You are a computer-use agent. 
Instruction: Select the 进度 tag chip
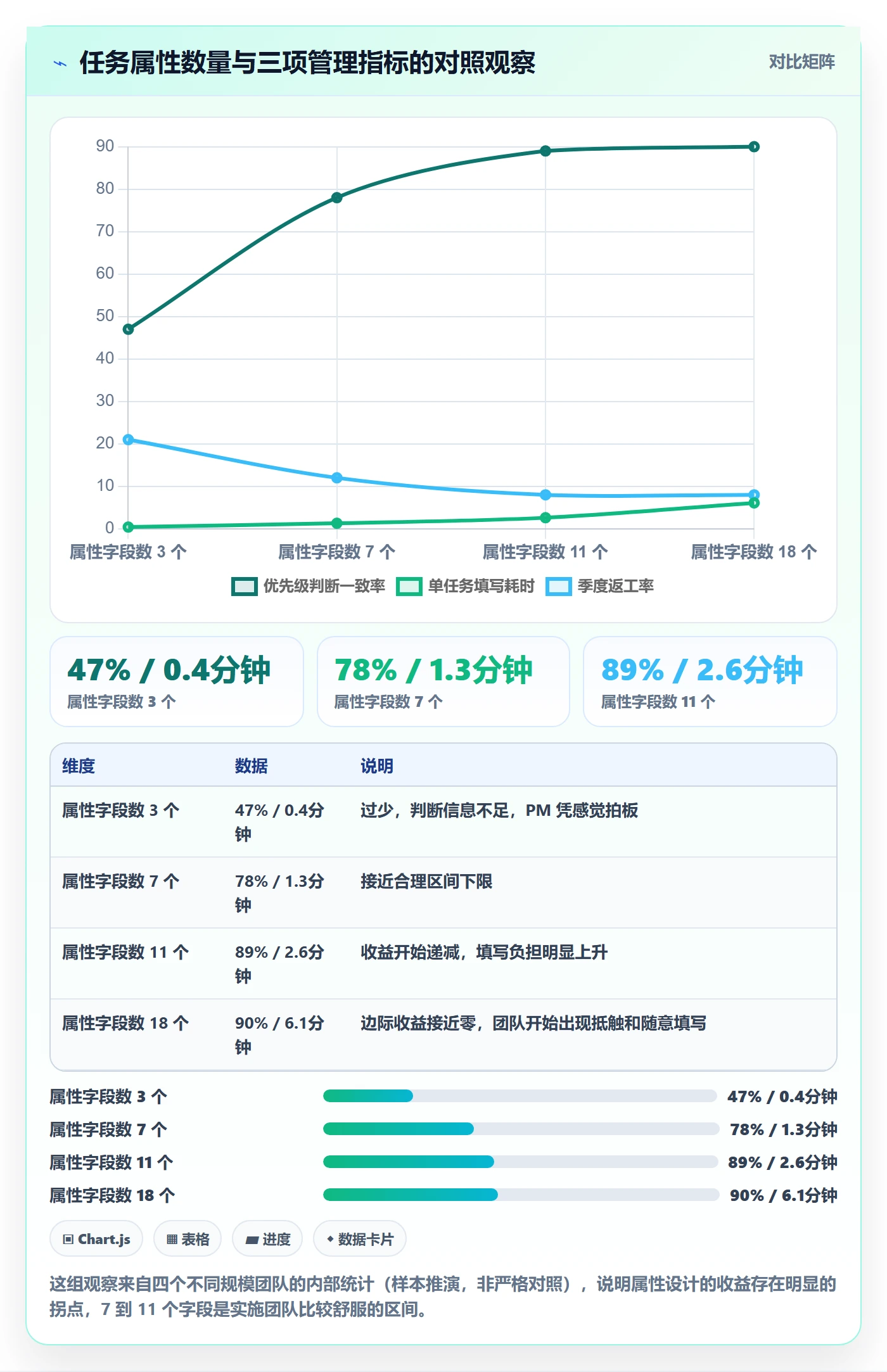point(267,1239)
